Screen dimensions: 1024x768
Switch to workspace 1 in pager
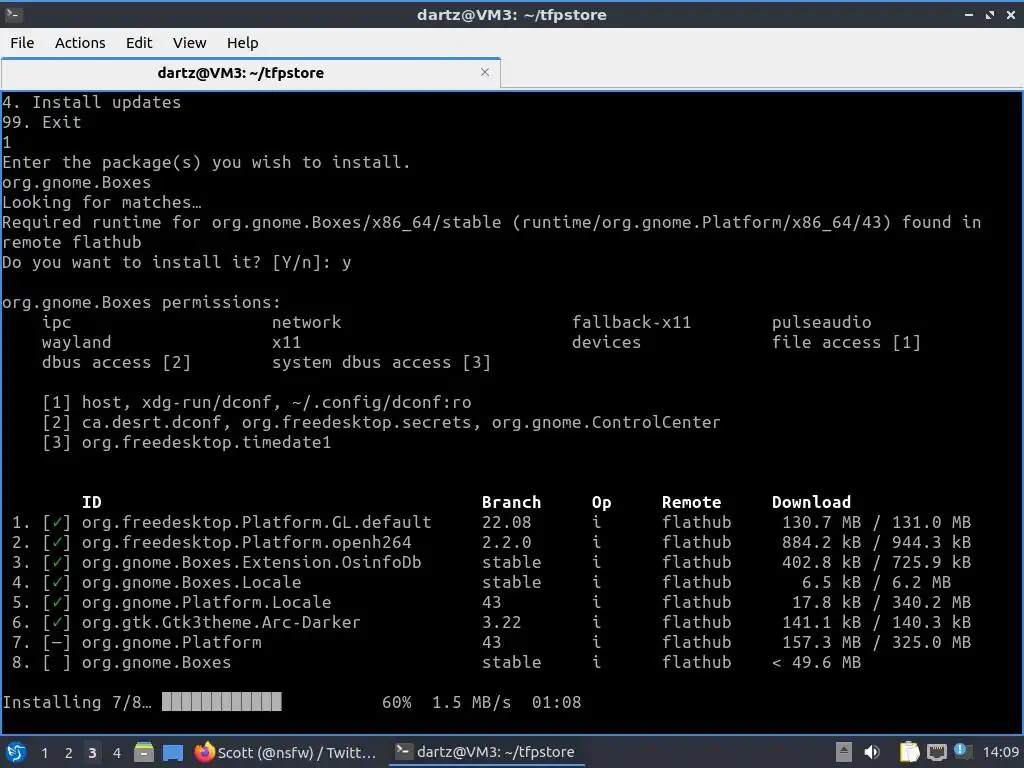(x=44, y=753)
